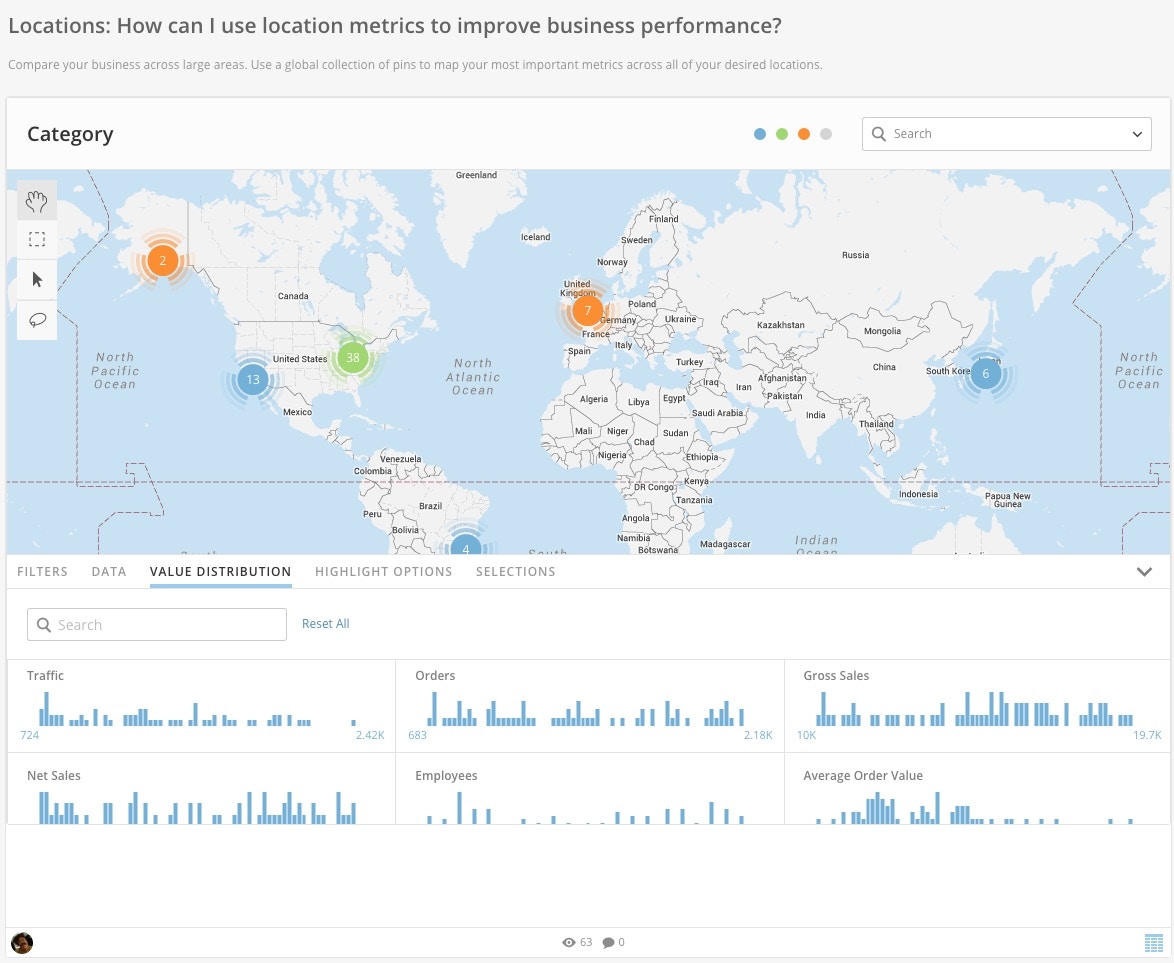This screenshot has width=1174, height=963.
Task: Select the rectangle selection tool
Action: point(37,240)
